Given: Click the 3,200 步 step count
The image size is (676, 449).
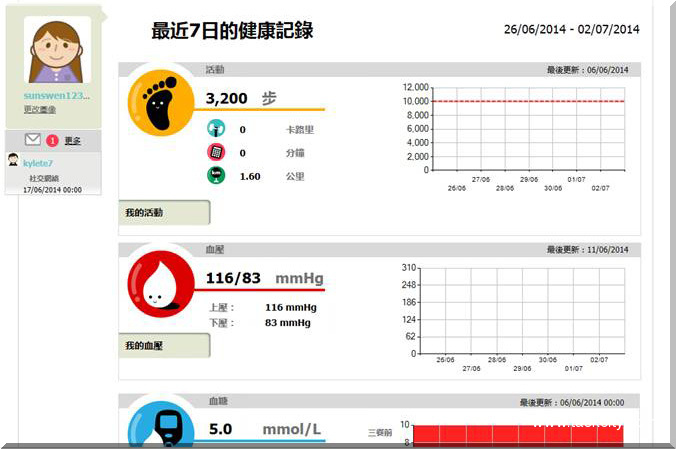Looking at the screenshot, I should coord(241,98).
